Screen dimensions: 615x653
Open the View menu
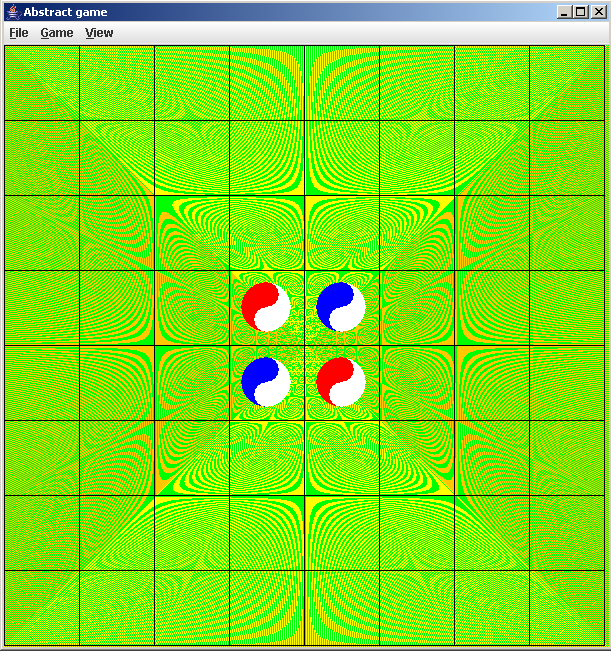(99, 33)
